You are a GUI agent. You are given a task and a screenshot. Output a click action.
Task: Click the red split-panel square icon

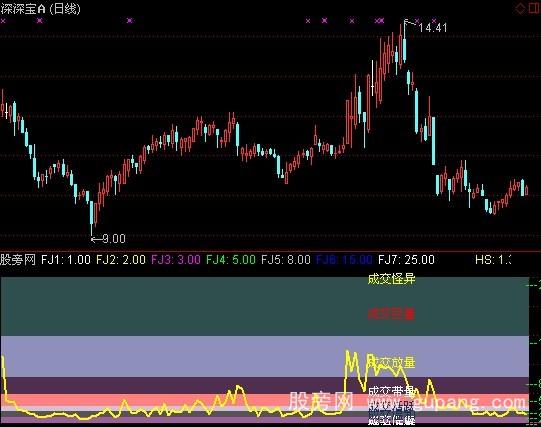tap(534, 8)
